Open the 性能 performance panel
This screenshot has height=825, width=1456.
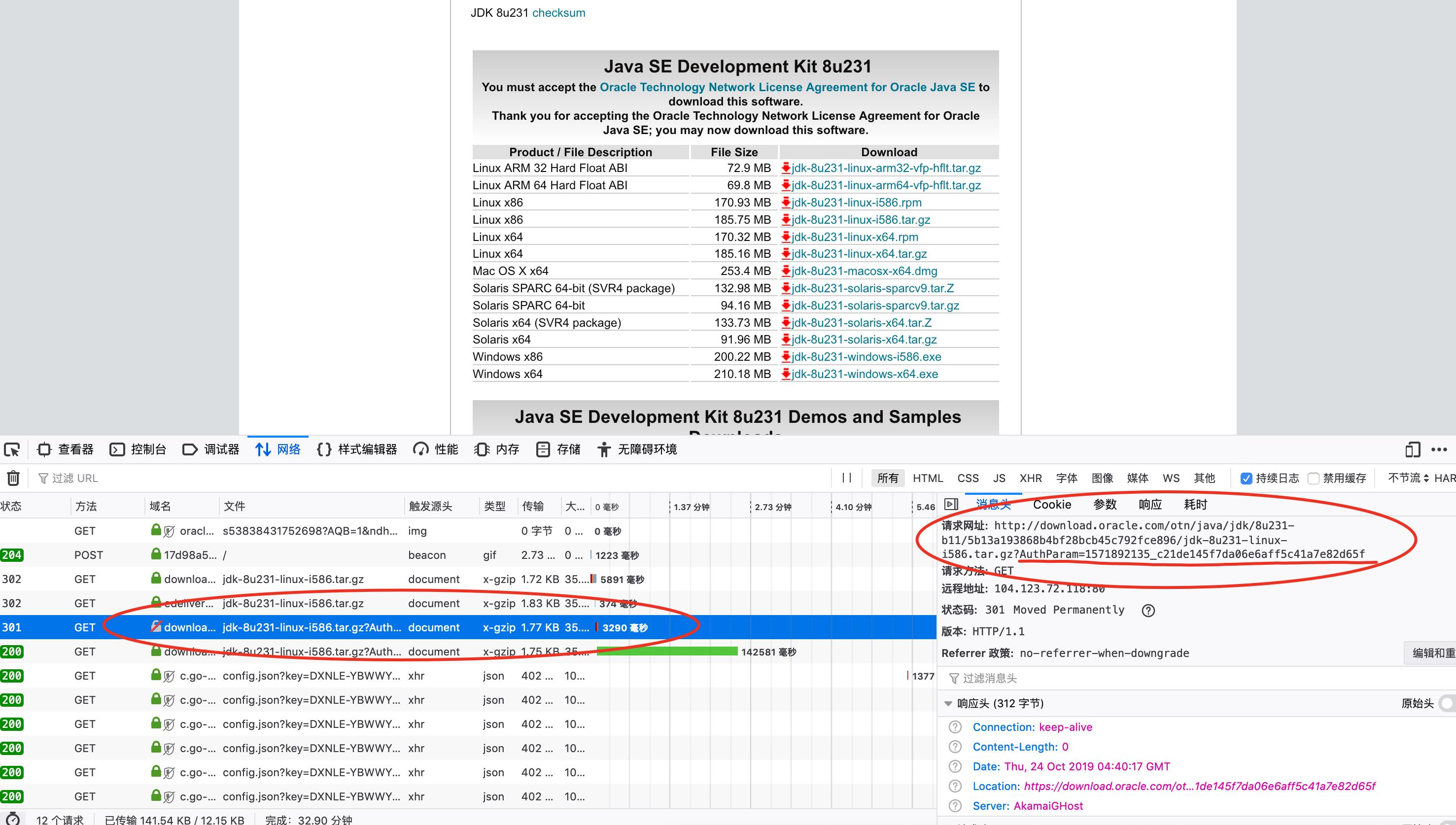click(436, 450)
